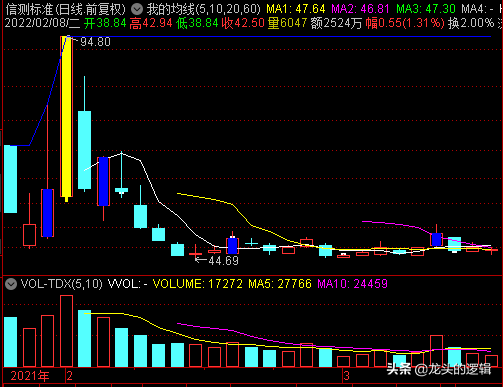
Task: Select the turnover rate 换2.00%
Action: click(471, 23)
